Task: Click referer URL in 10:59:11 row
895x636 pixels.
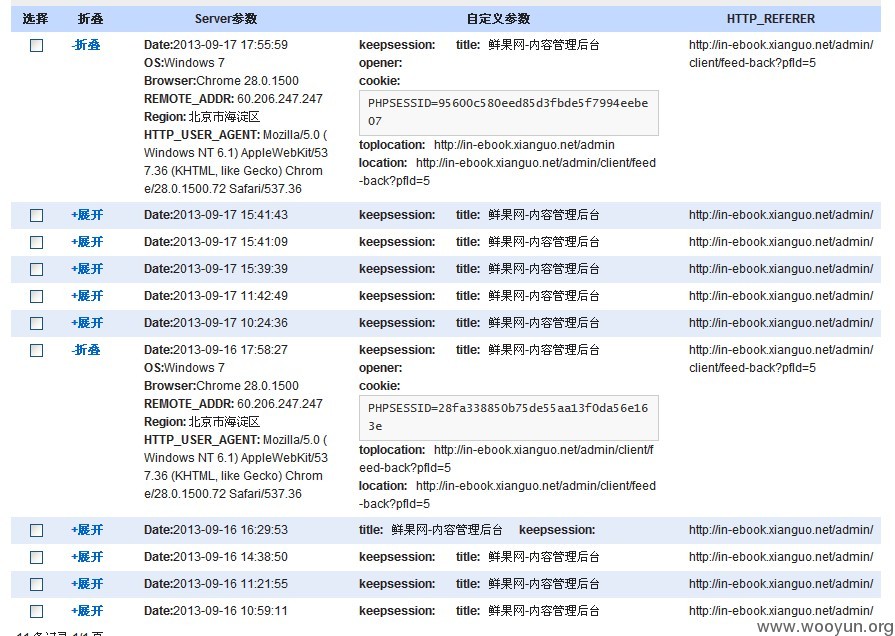Action: coord(781,610)
